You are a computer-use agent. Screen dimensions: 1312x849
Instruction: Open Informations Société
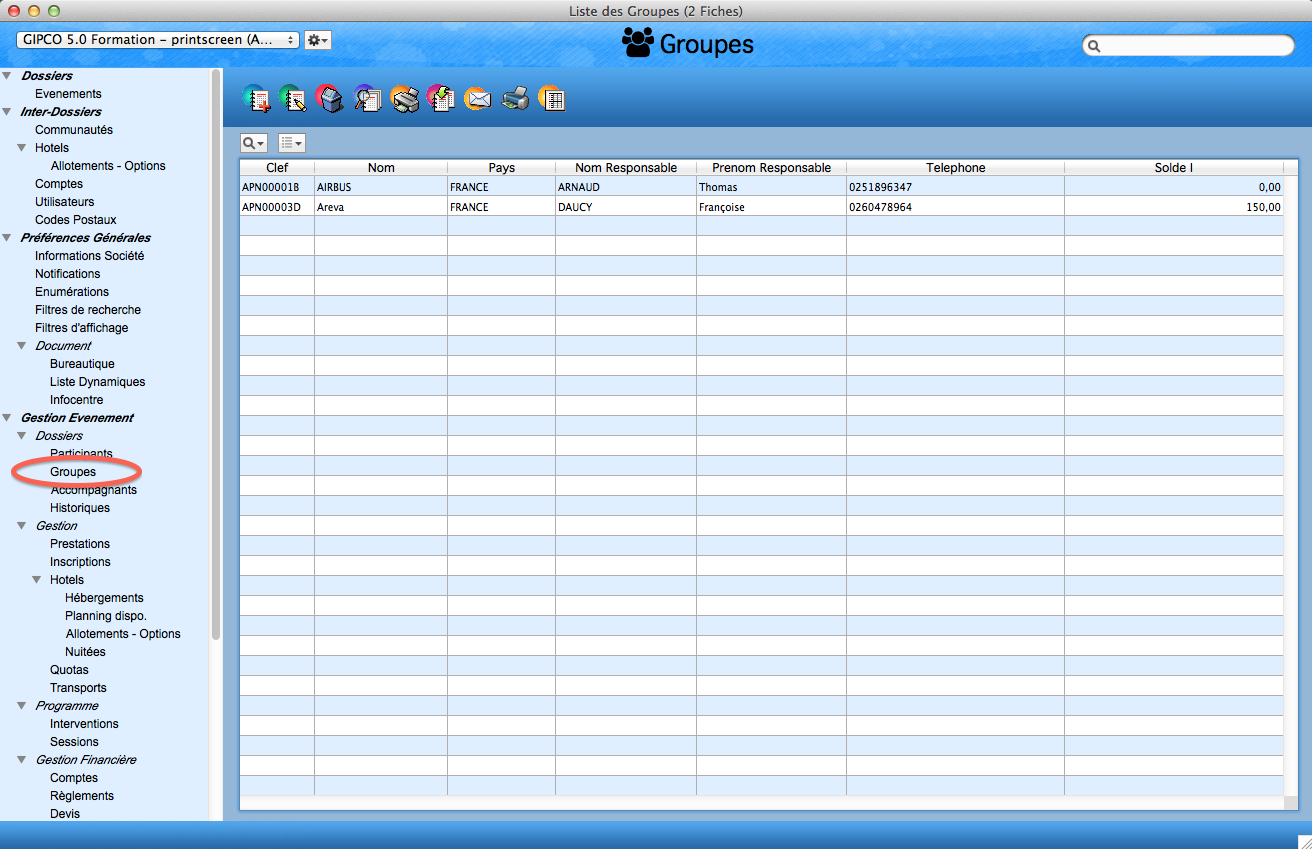[x=89, y=256]
